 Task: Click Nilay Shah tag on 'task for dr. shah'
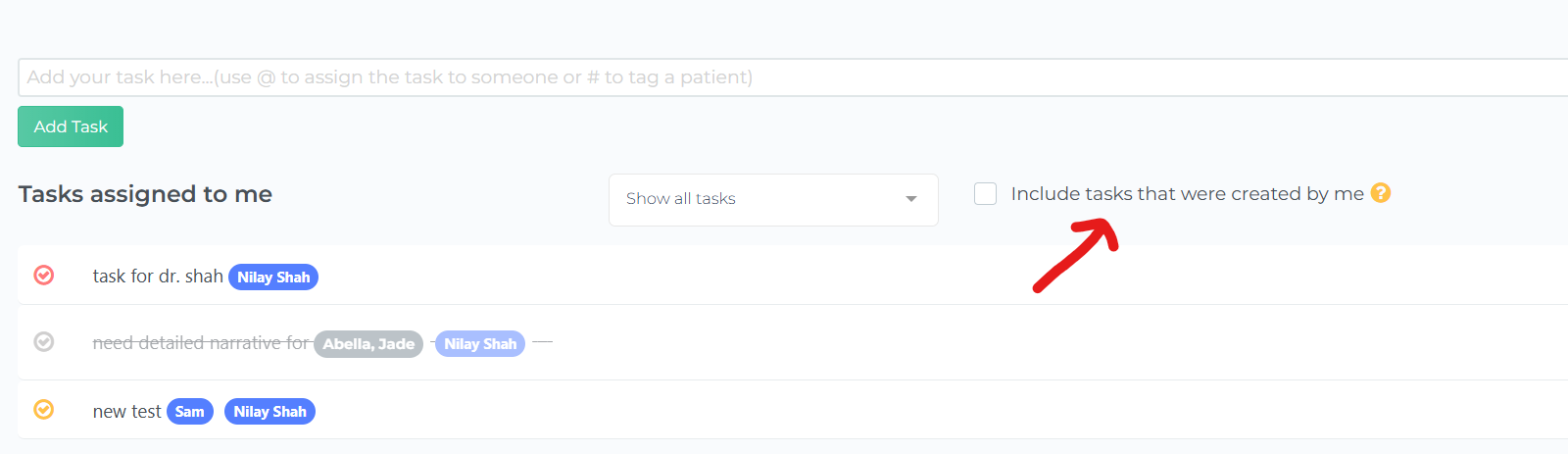pos(273,277)
